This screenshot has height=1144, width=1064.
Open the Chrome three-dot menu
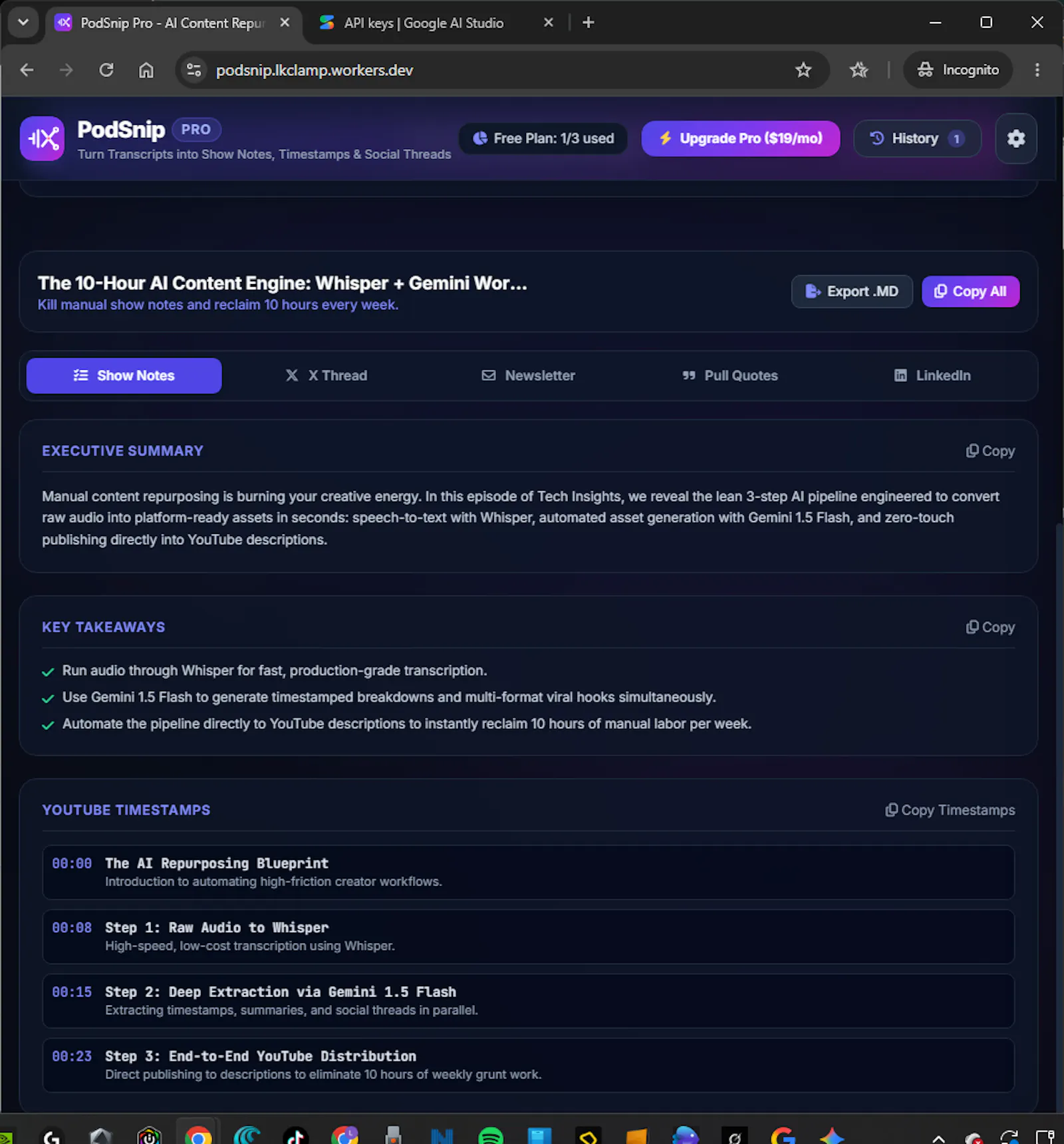click(1037, 70)
